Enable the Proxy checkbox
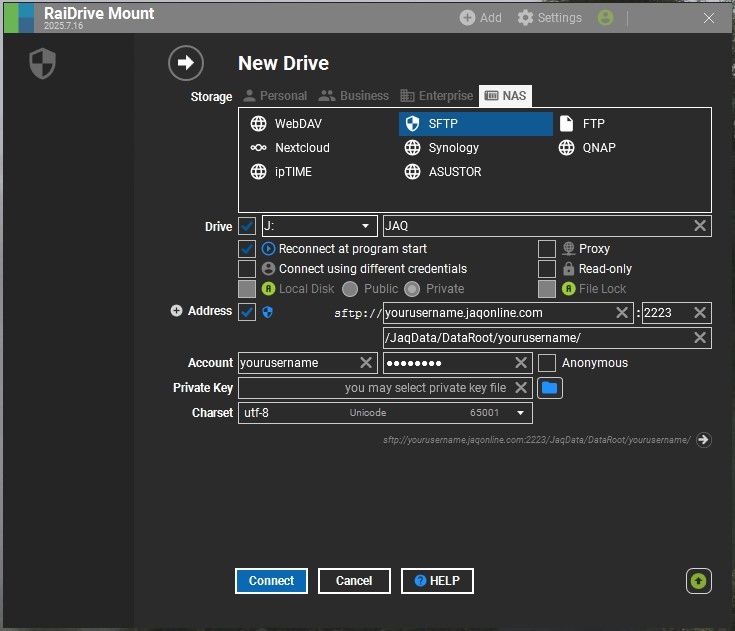 pos(547,249)
